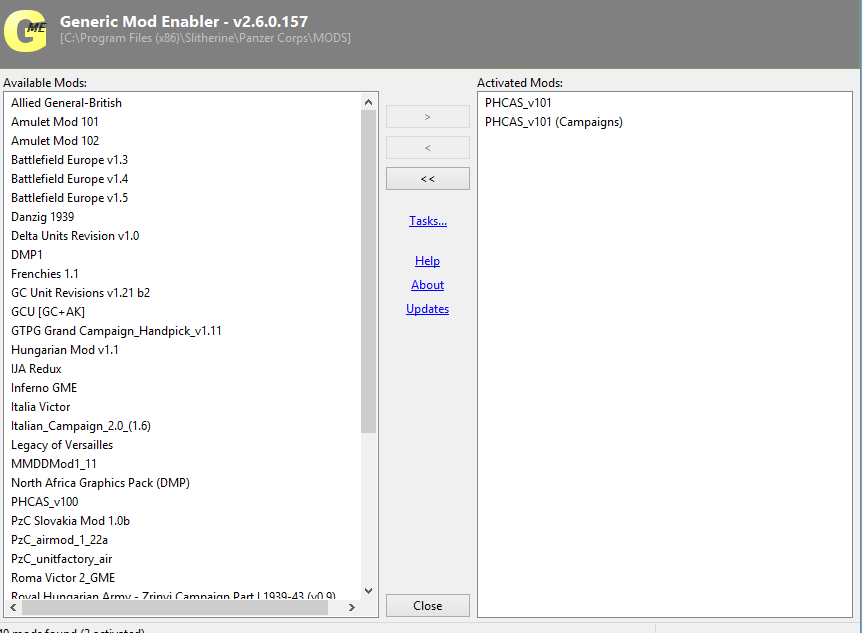Close the Generic Mod Enabler window
Viewport: 862px width, 633px height.
(x=428, y=606)
